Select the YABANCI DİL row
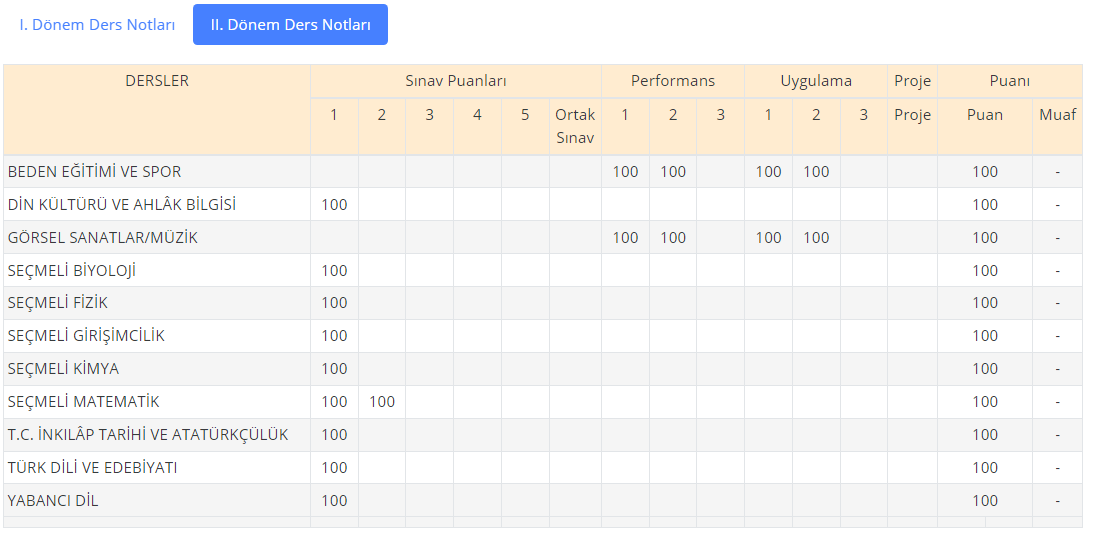Image resolution: width=1094 pixels, height=550 pixels. coord(543,500)
